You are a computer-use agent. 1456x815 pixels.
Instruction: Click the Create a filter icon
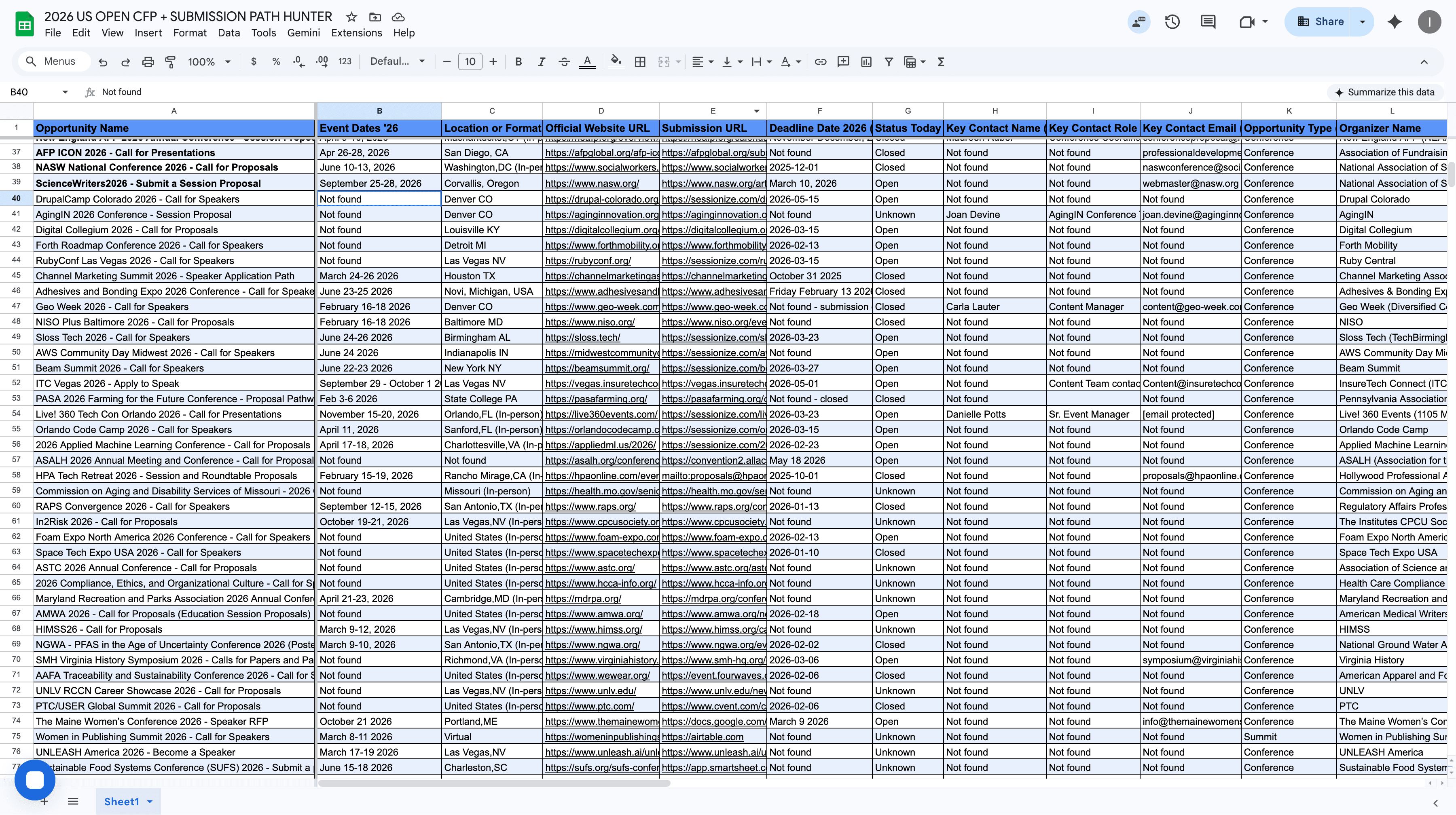point(889,62)
